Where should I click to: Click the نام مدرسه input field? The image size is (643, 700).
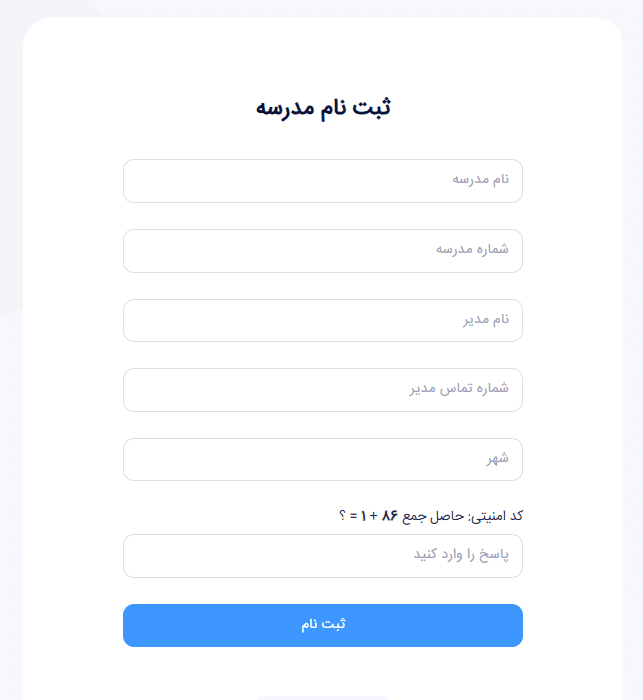point(322,181)
